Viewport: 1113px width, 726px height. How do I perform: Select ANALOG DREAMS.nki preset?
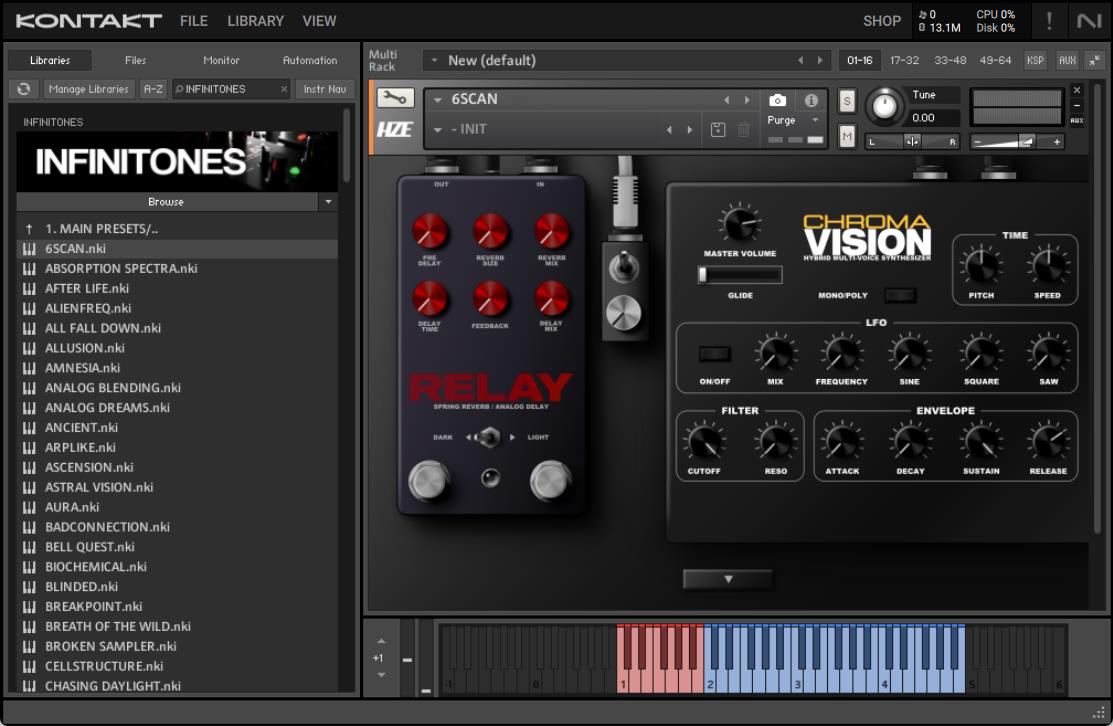point(107,408)
